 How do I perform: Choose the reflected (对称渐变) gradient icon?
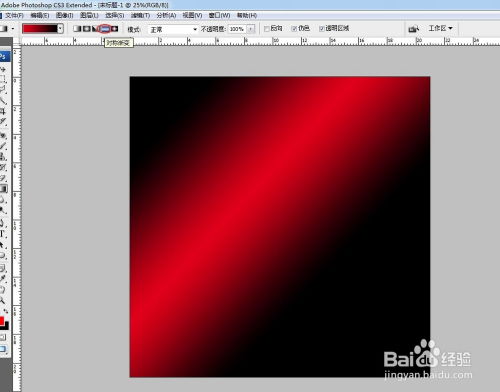pos(105,29)
